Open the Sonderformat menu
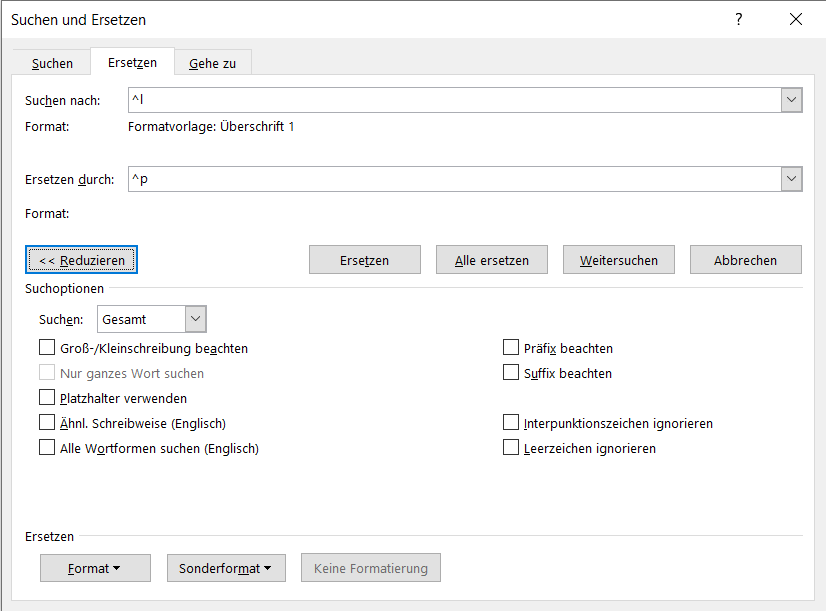The image size is (826, 611). pos(226,567)
